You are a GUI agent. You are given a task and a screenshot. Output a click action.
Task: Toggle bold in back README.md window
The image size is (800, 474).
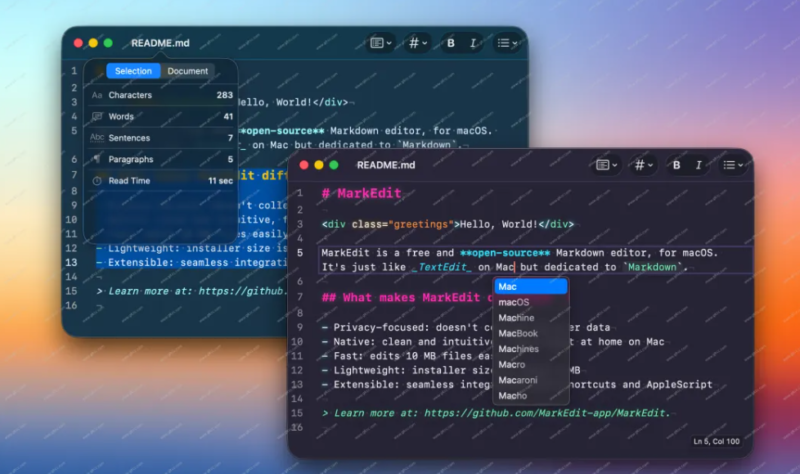point(451,43)
